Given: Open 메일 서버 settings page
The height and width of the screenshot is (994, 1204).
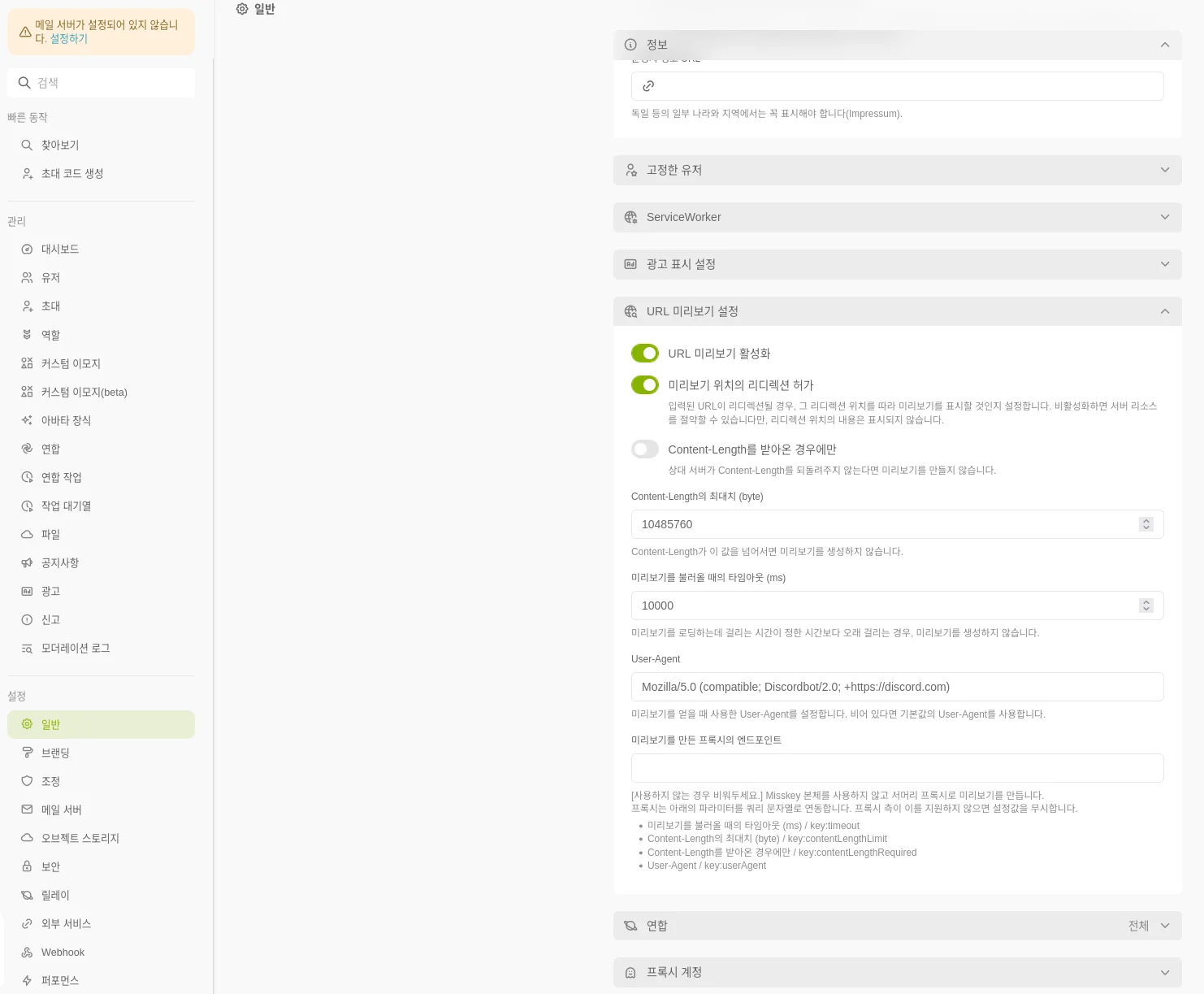Looking at the screenshot, I should [x=62, y=810].
